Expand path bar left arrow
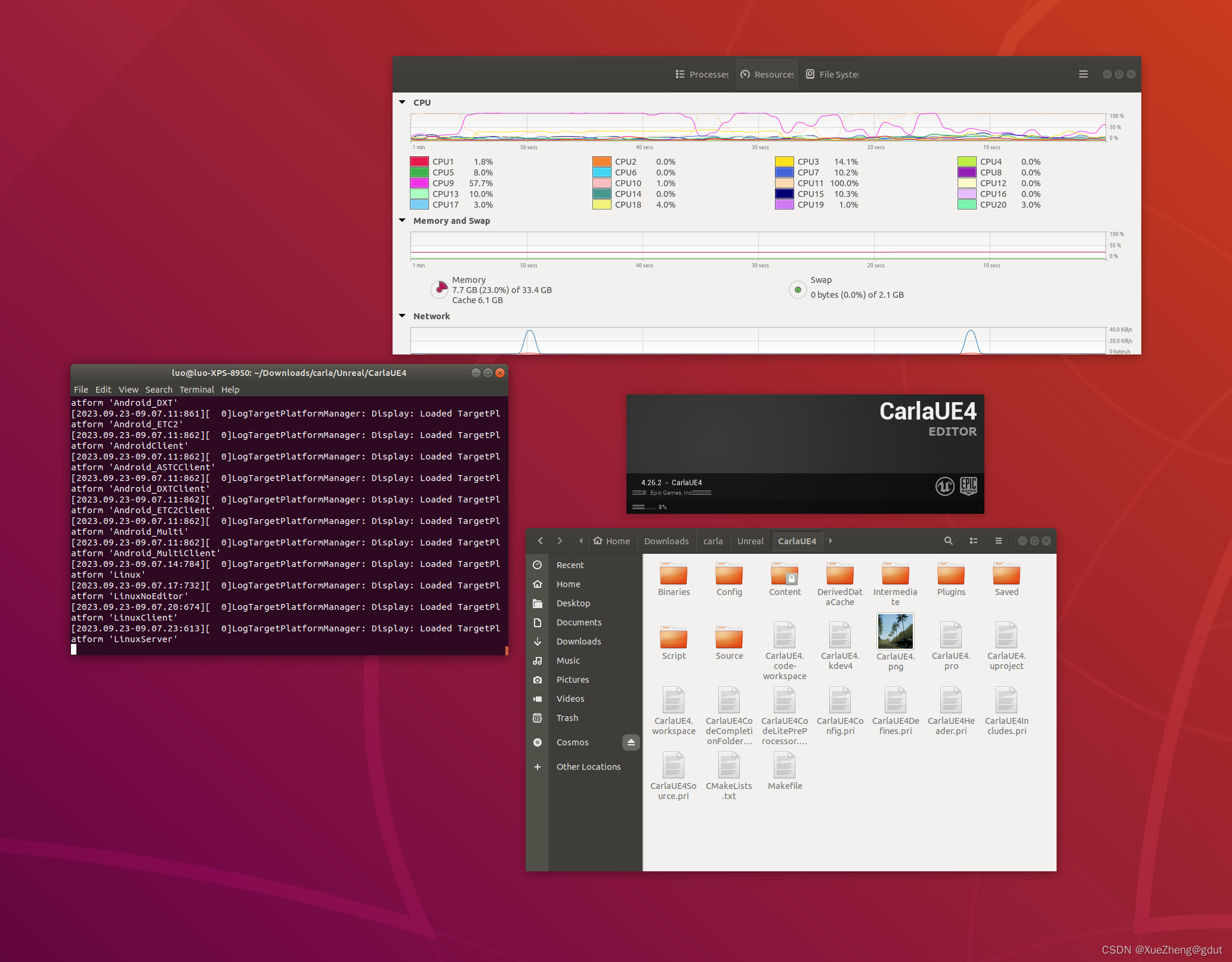 coord(581,541)
